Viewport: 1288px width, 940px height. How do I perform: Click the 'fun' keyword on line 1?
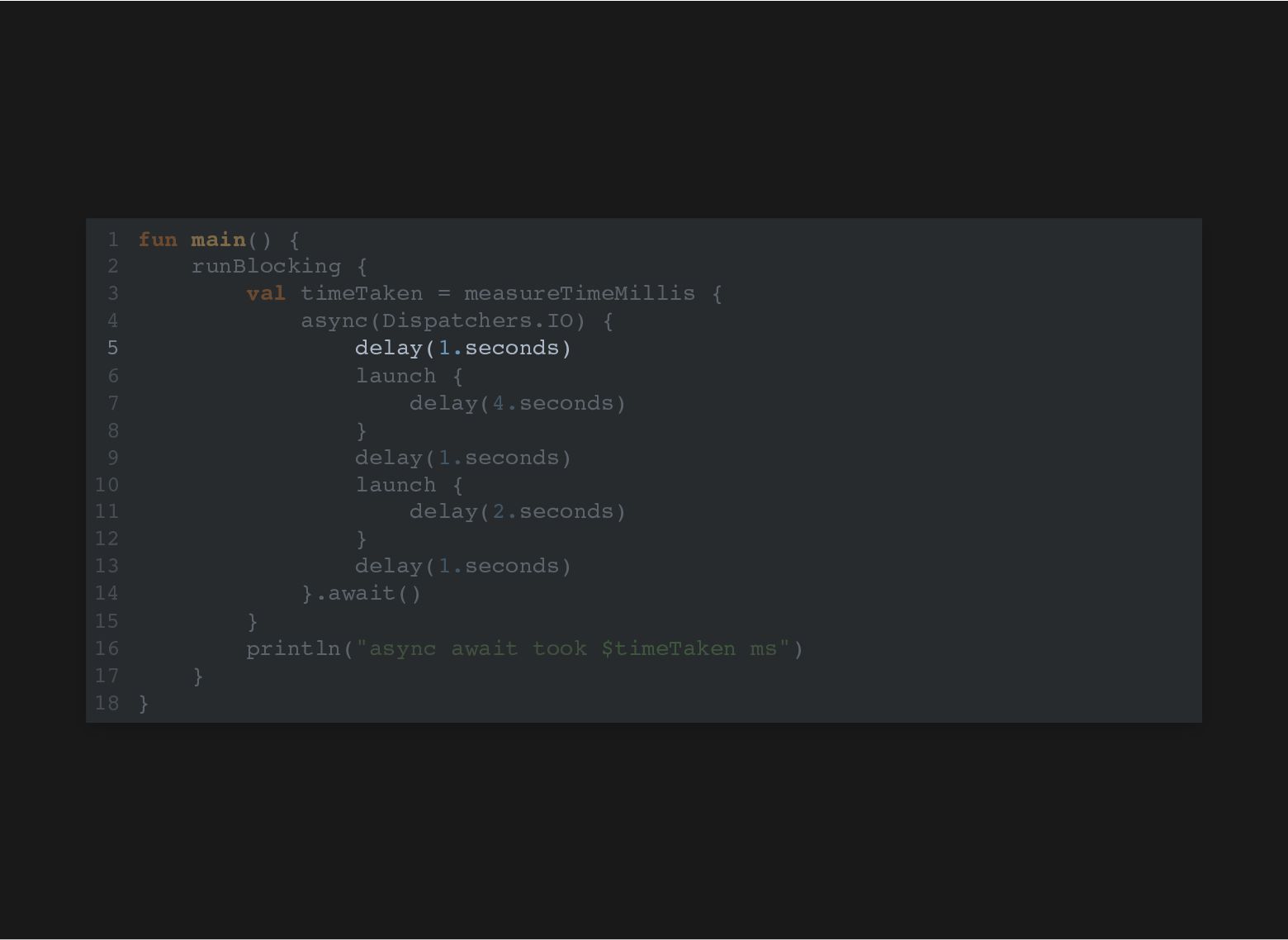[x=158, y=240]
